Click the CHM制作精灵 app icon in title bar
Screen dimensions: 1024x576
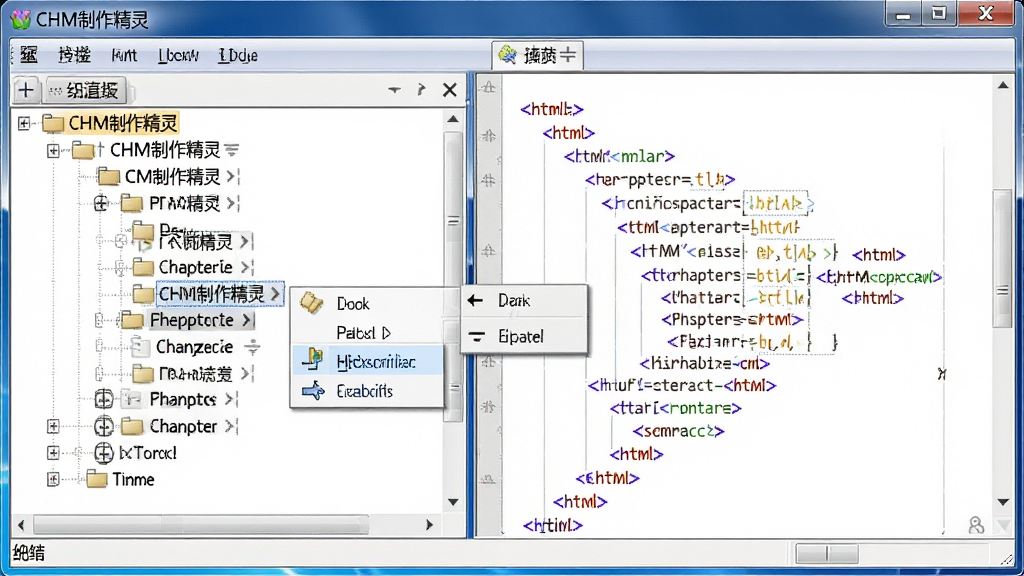tap(21, 20)
